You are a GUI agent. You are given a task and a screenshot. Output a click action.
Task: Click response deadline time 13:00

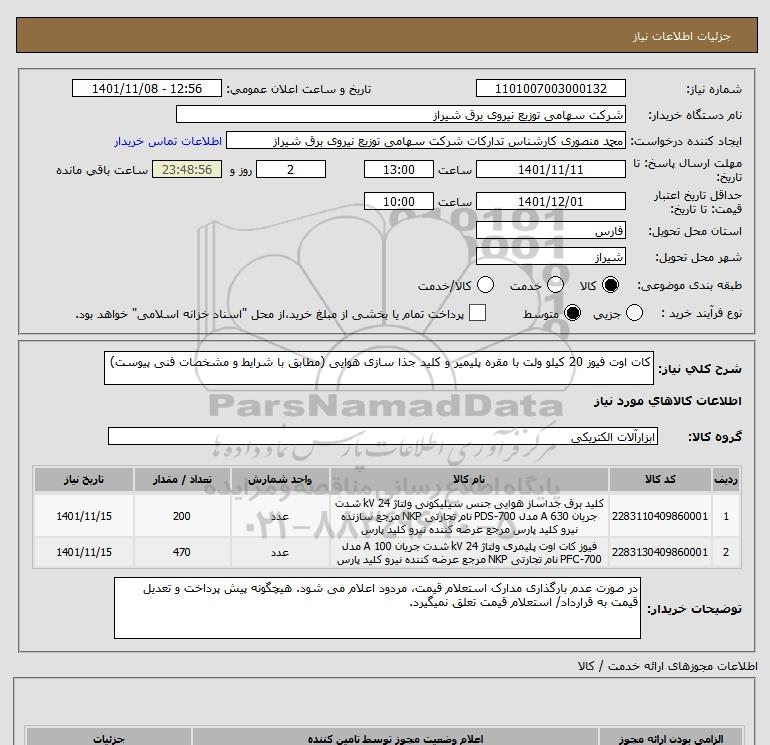tap(399, 169)
